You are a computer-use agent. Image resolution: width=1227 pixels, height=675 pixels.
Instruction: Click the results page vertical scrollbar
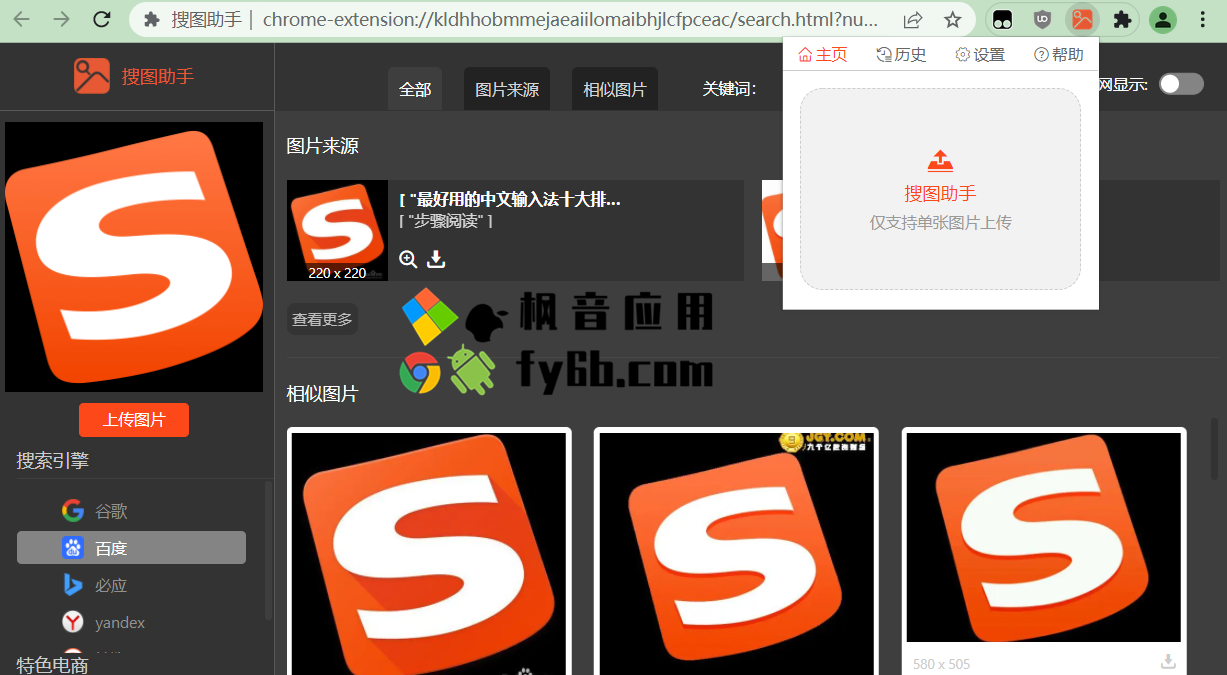pyautogui.click(x=1215, y=448)
